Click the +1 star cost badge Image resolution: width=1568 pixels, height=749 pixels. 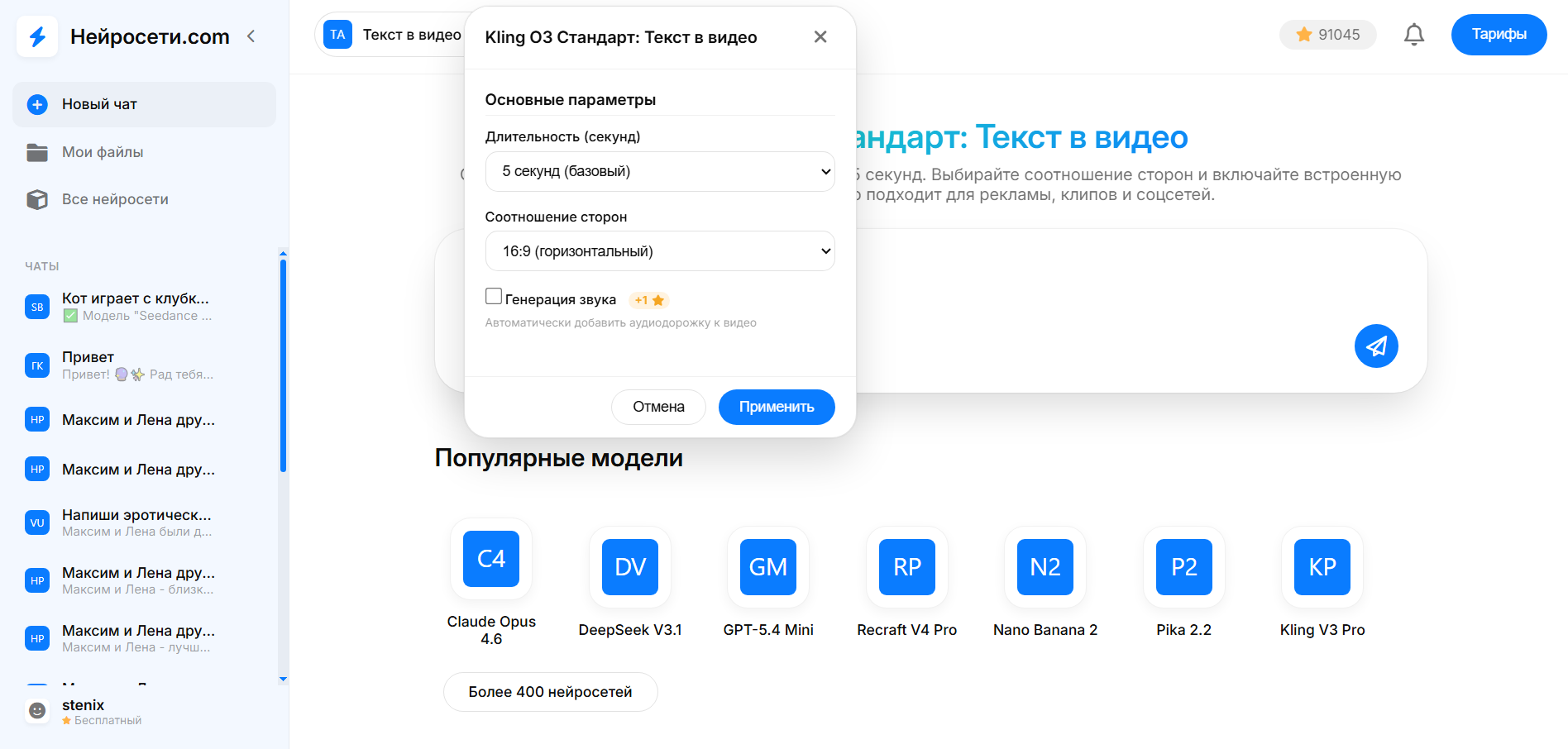[649, 300]
